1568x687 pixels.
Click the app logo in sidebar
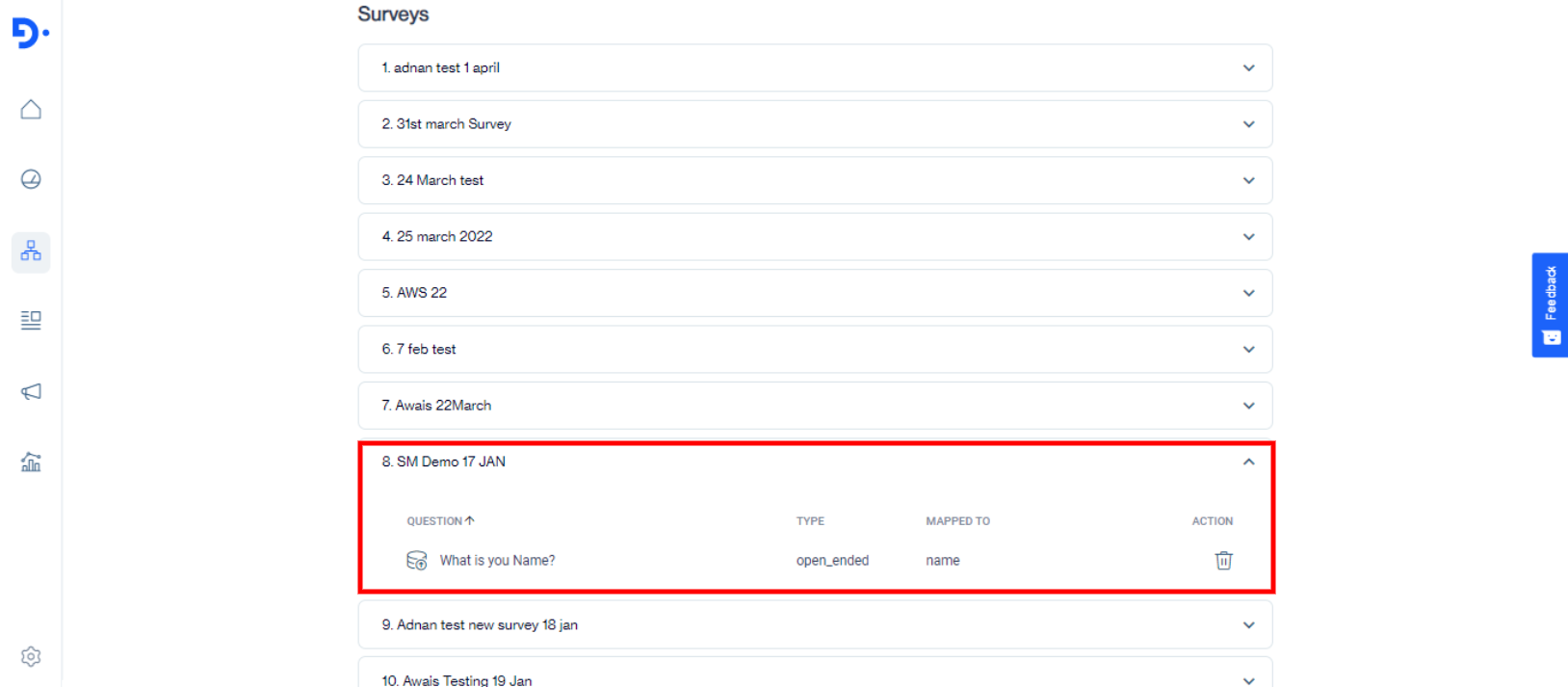coord(30,33)
